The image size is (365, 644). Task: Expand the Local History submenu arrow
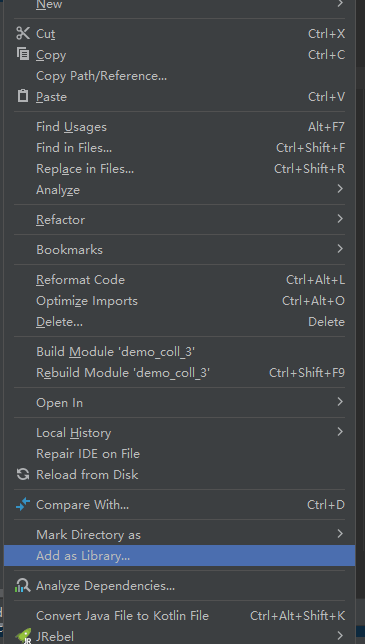340,432
